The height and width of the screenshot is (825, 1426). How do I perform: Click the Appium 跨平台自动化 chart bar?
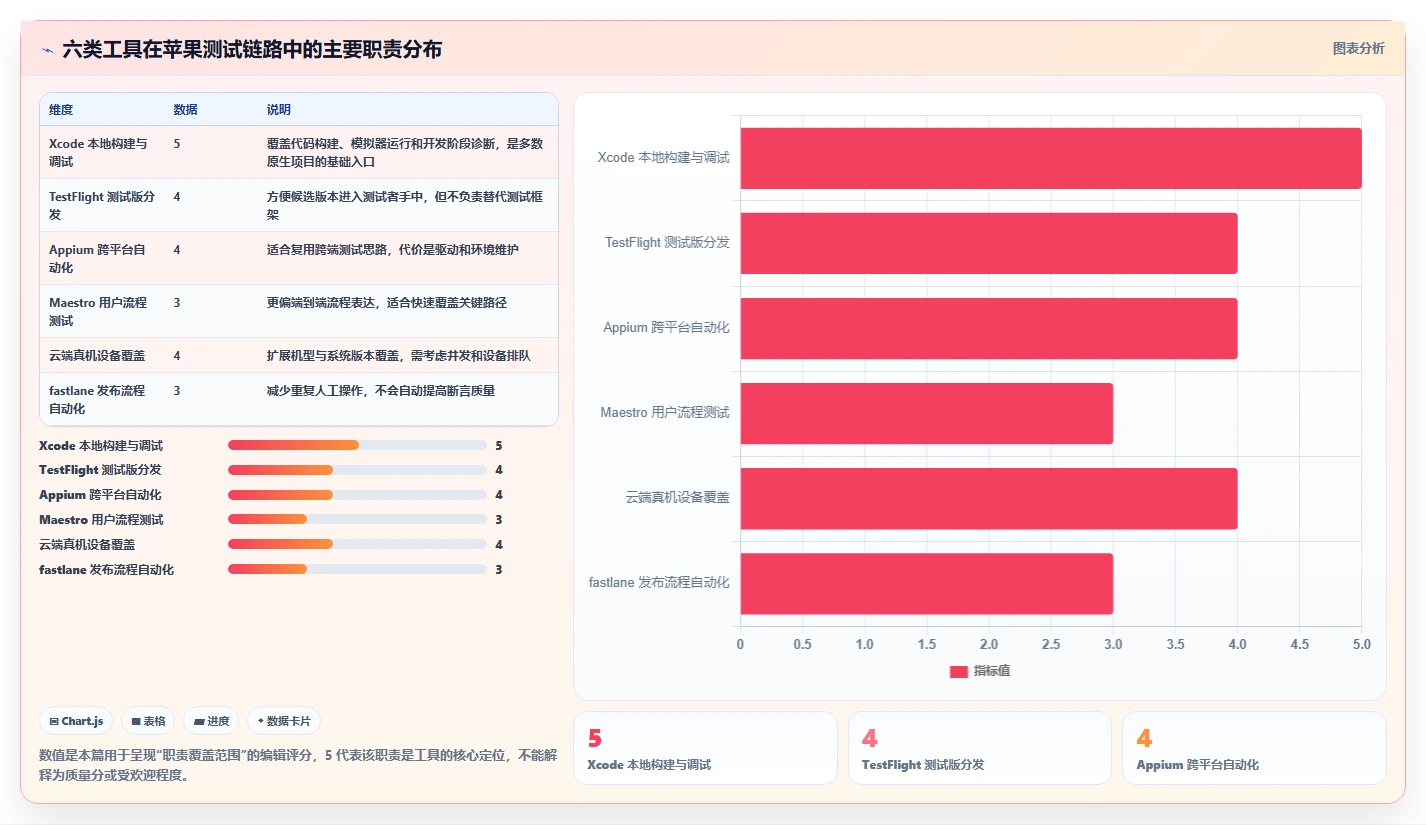(x=989, y=328)
